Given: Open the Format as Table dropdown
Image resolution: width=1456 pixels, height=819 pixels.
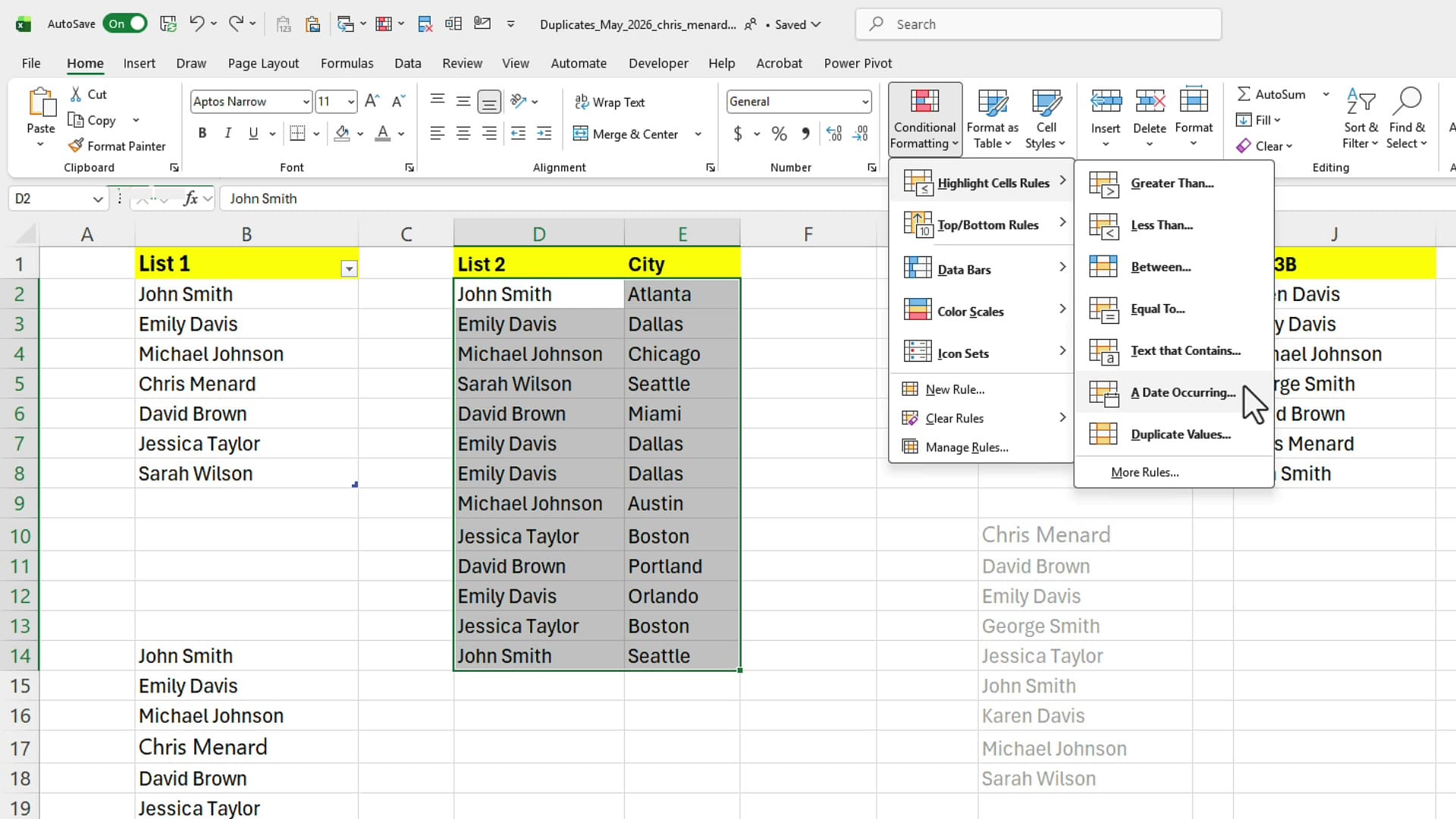Looking at the screenshot, I should point(993,118).
